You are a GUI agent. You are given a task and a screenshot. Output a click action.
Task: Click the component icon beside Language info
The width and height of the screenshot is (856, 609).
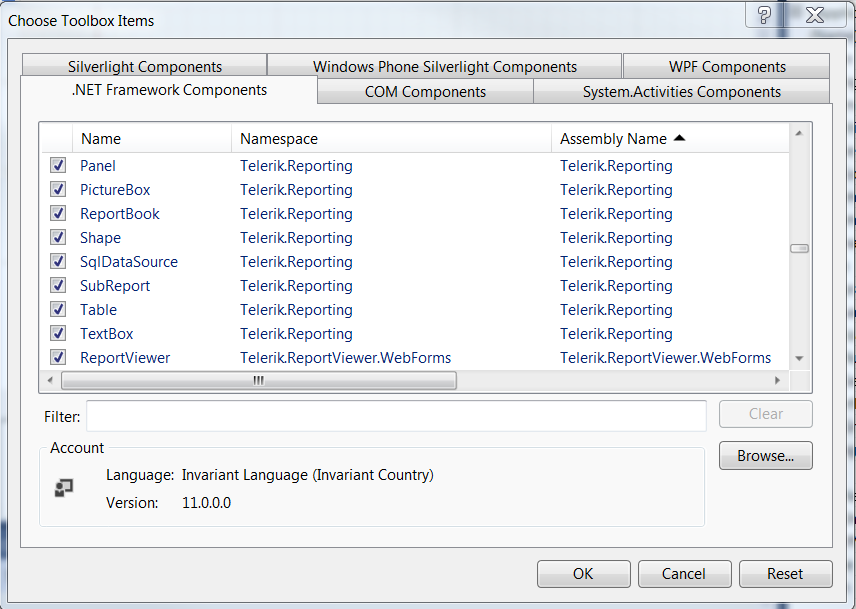tap(64, 488)
